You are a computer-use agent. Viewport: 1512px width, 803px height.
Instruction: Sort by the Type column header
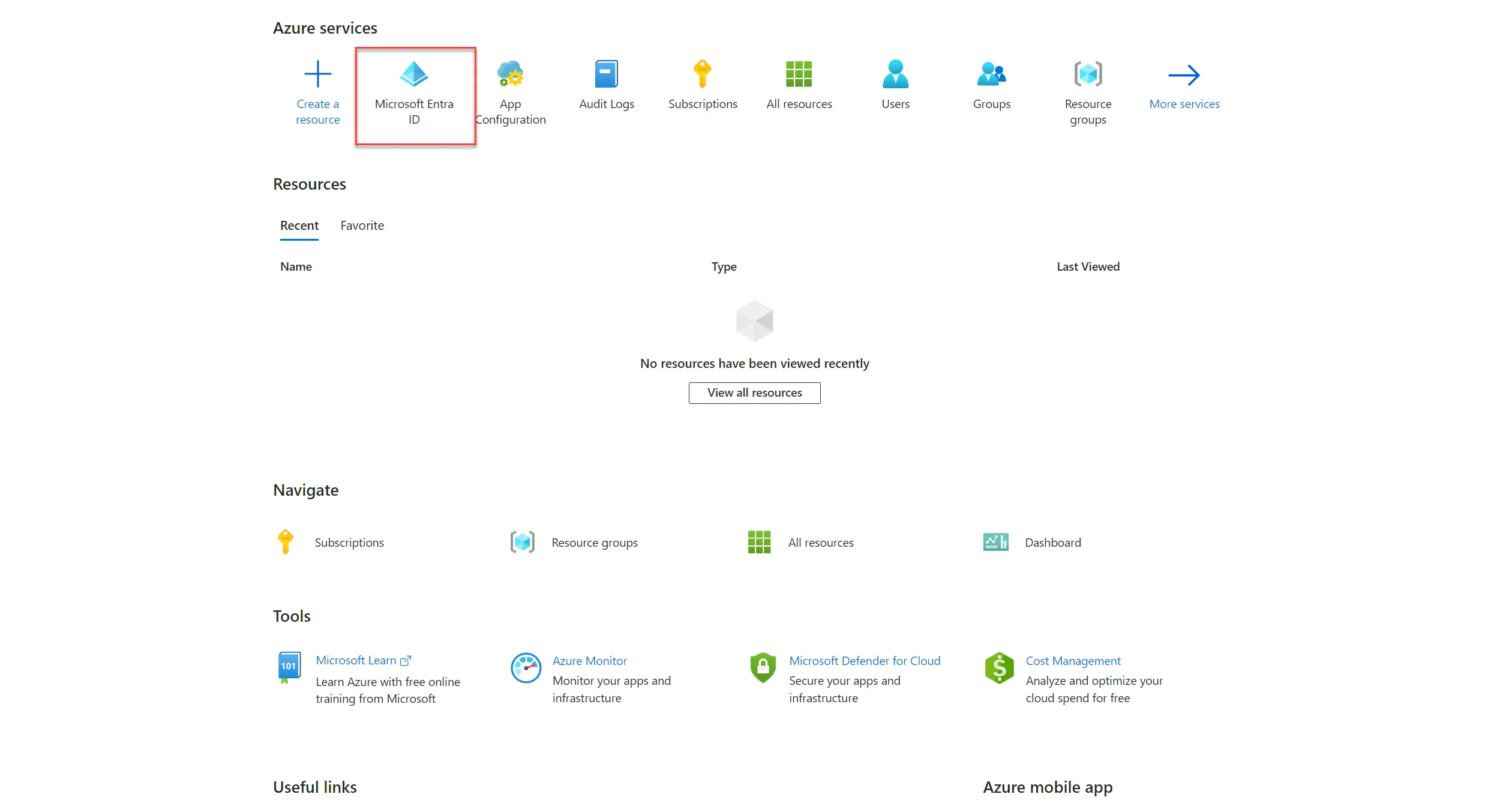tap(724, 266)
